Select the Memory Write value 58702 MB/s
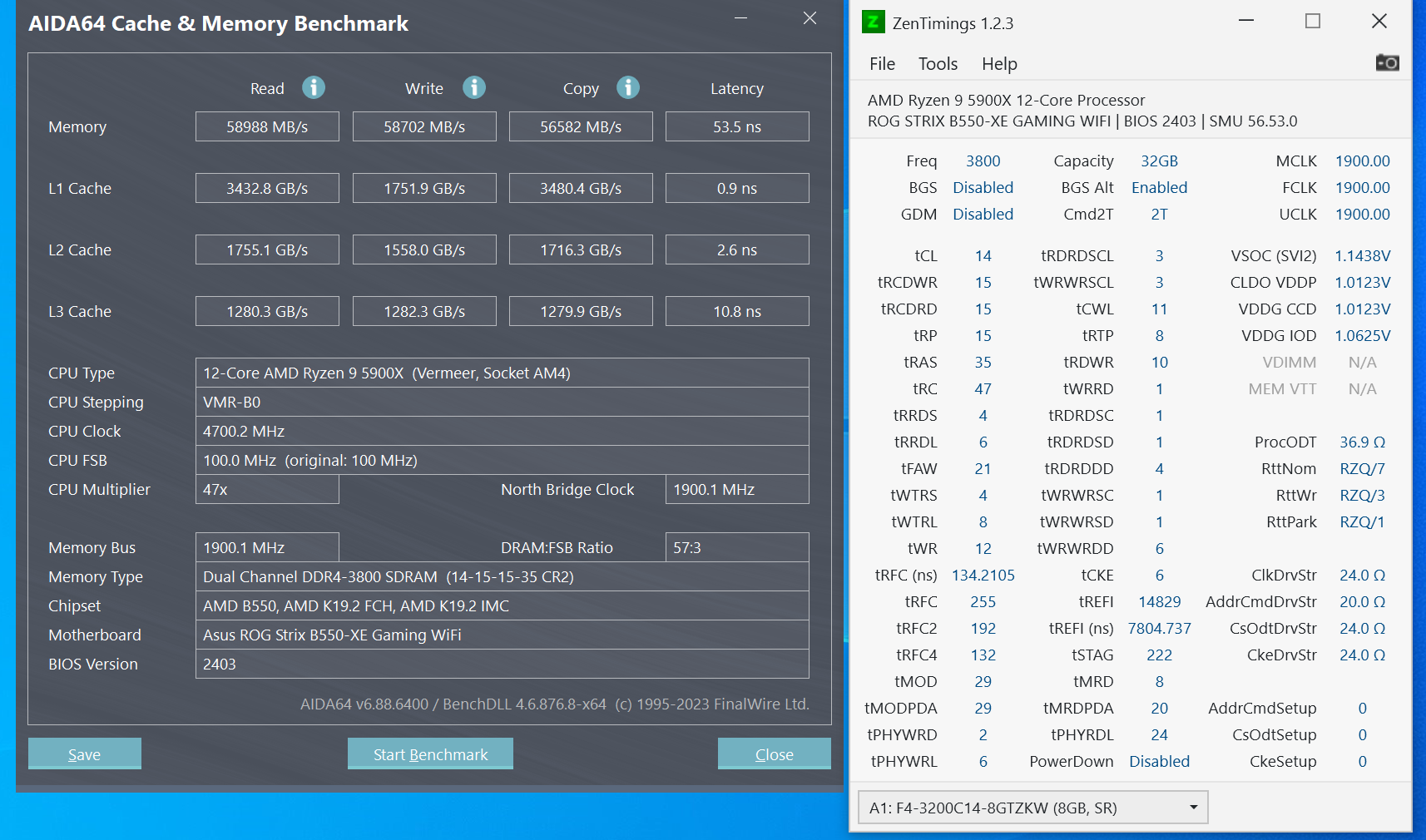The image size is (1426, 840). [x=424, y=126]
